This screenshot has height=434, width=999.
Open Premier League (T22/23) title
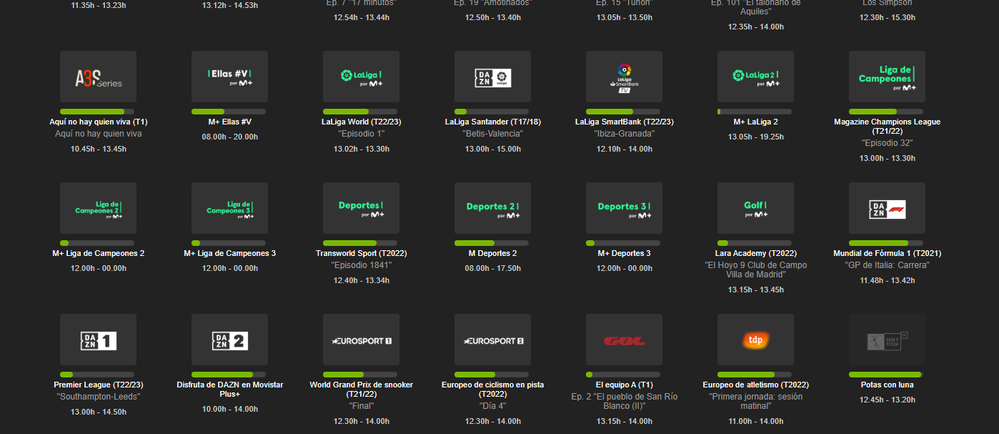click(x=98, y=385)
